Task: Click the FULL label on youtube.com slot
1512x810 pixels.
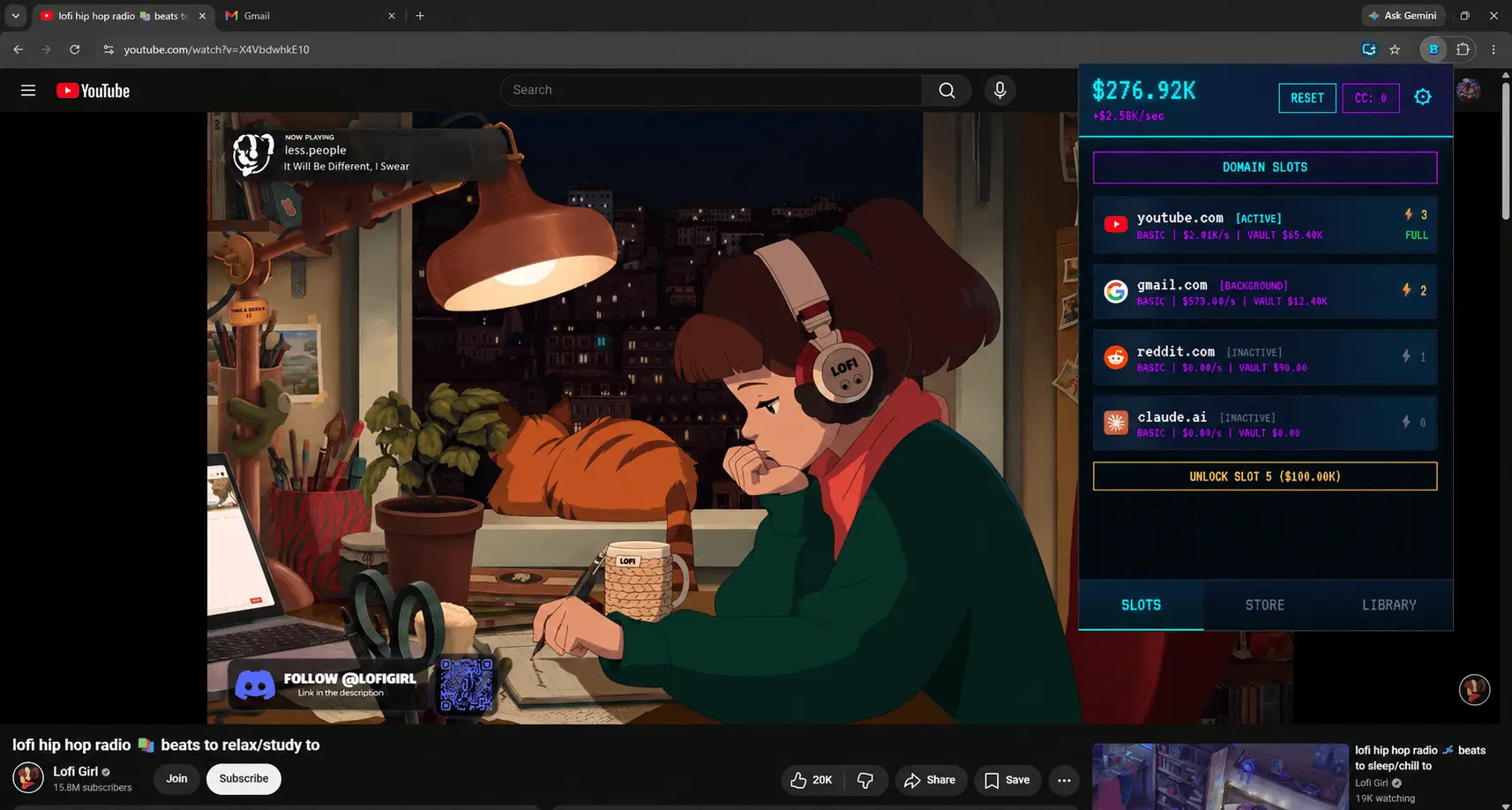Action: click(x=1417, y=236)
